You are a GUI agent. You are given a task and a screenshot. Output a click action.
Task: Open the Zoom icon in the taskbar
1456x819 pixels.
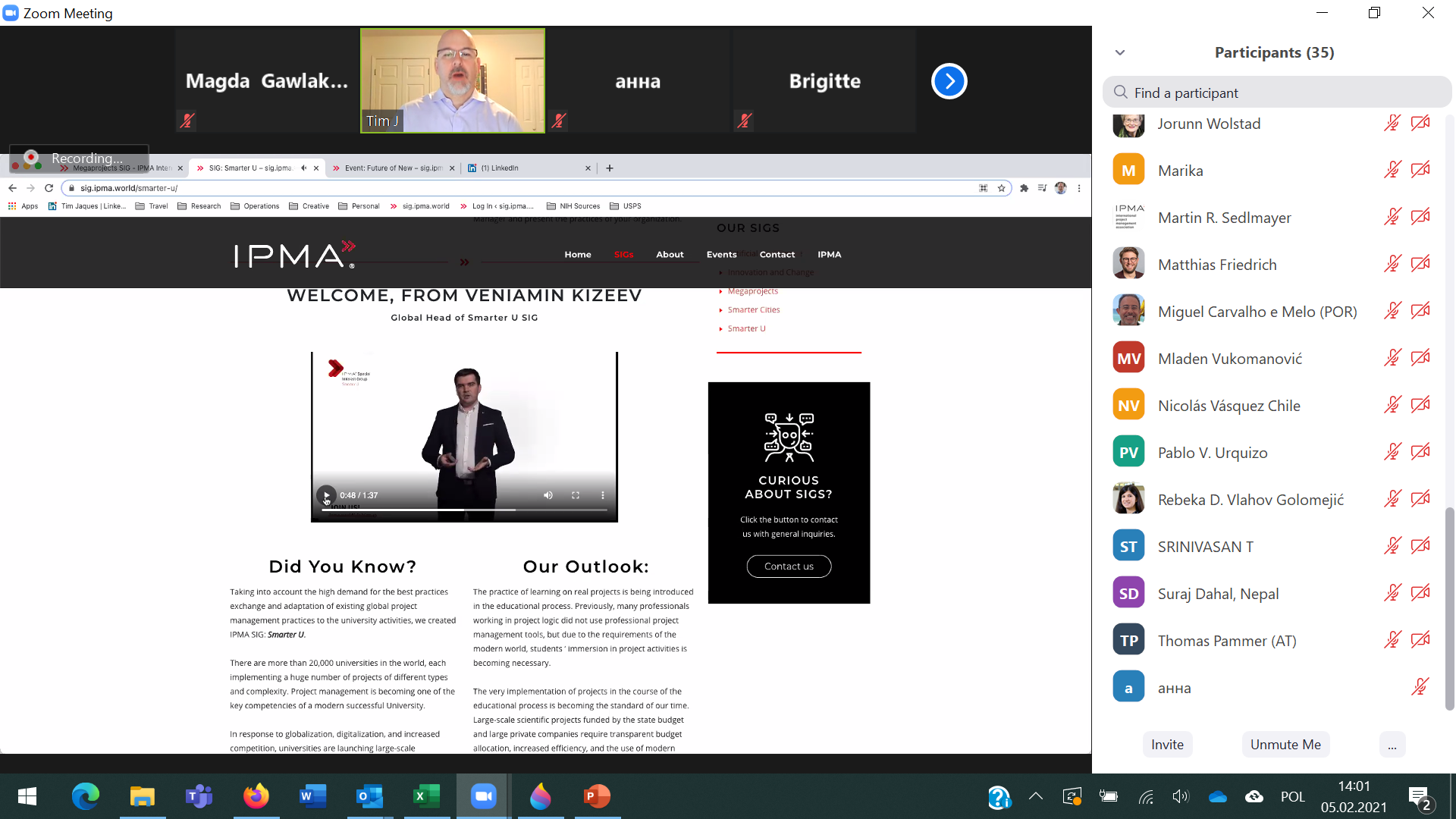[x=483, y=796]
